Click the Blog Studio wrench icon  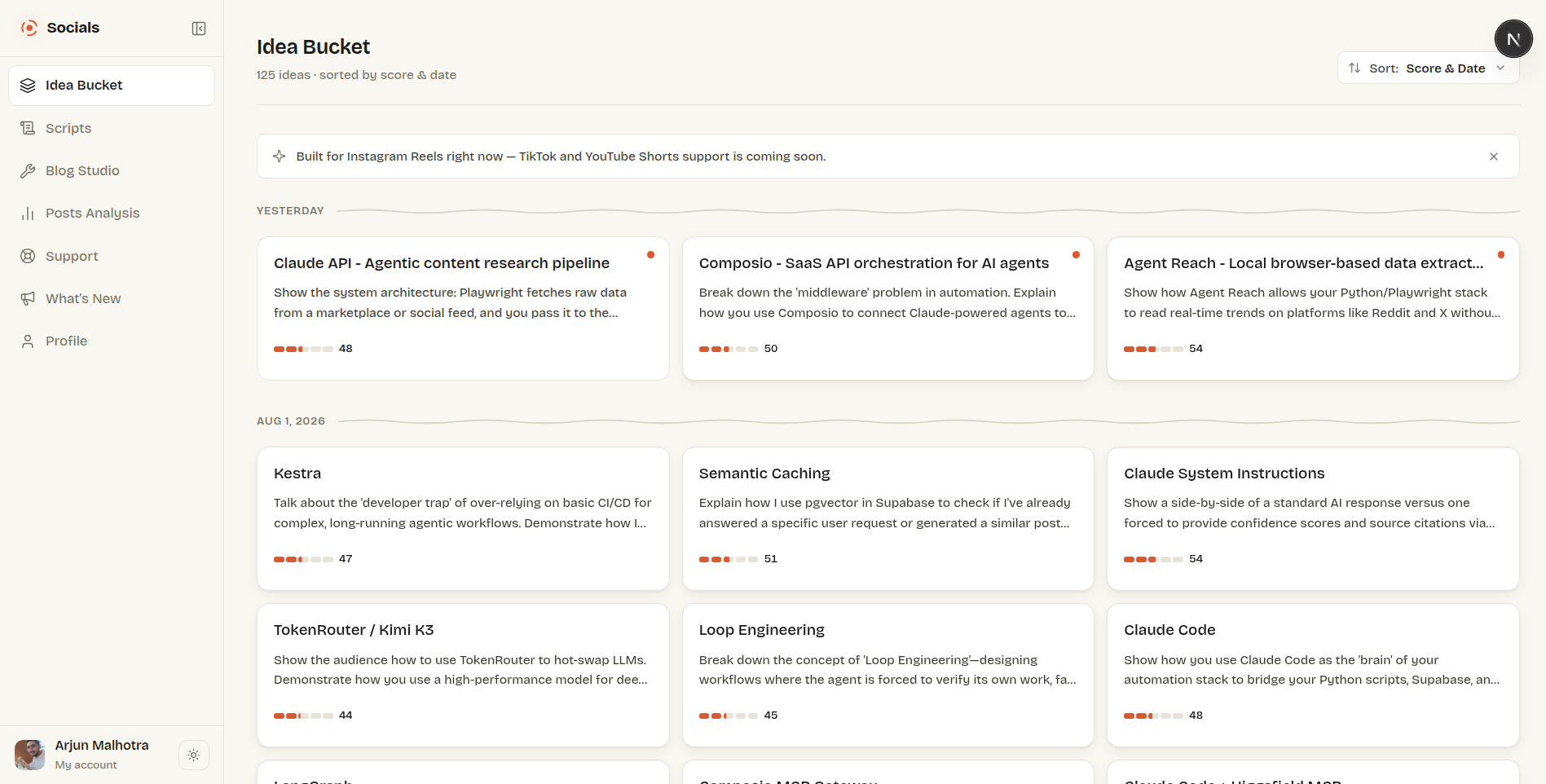[x=28, y=170]
